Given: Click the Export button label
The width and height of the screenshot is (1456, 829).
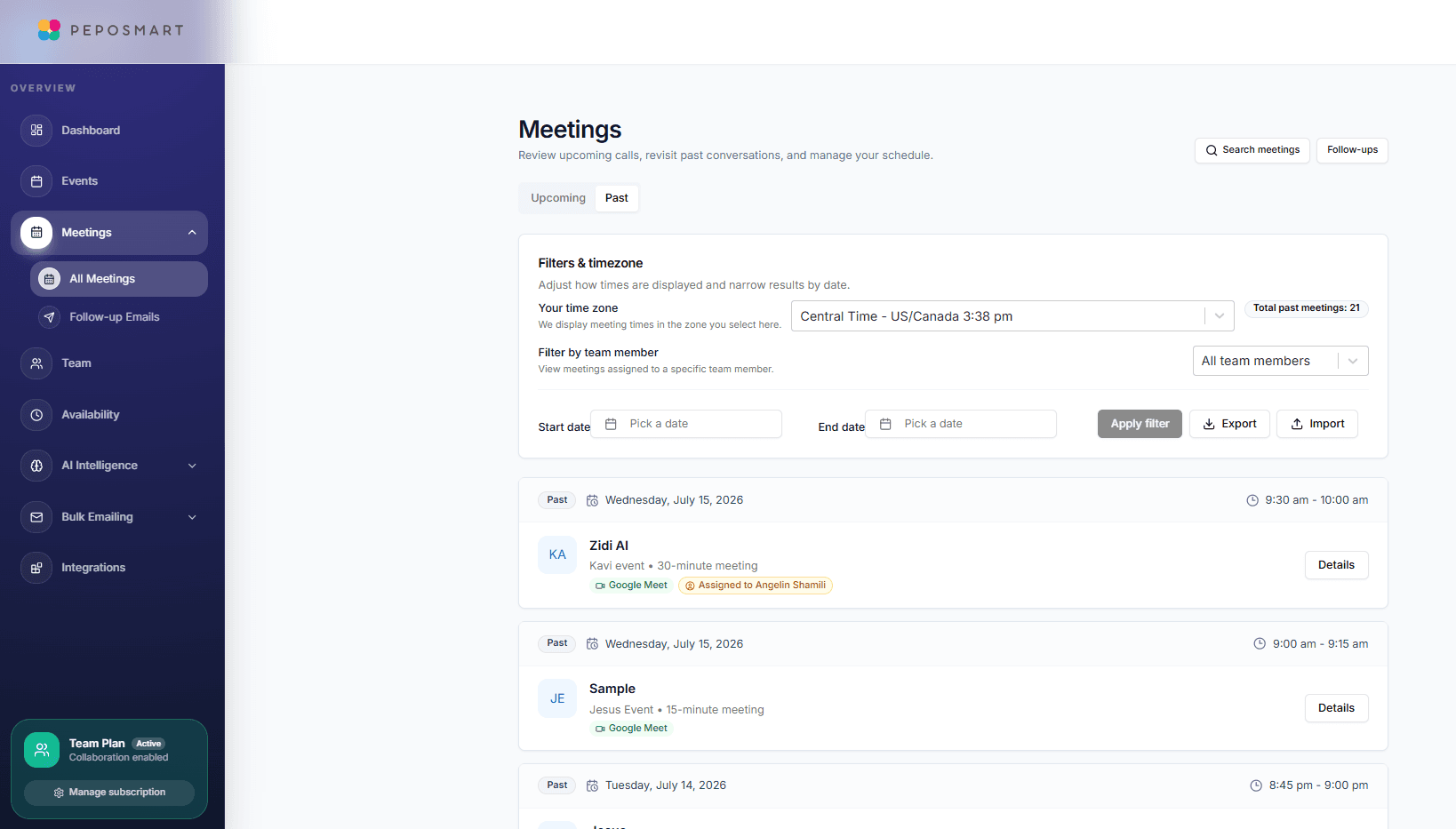Looking at the screenshot, I should point(1239,424).
